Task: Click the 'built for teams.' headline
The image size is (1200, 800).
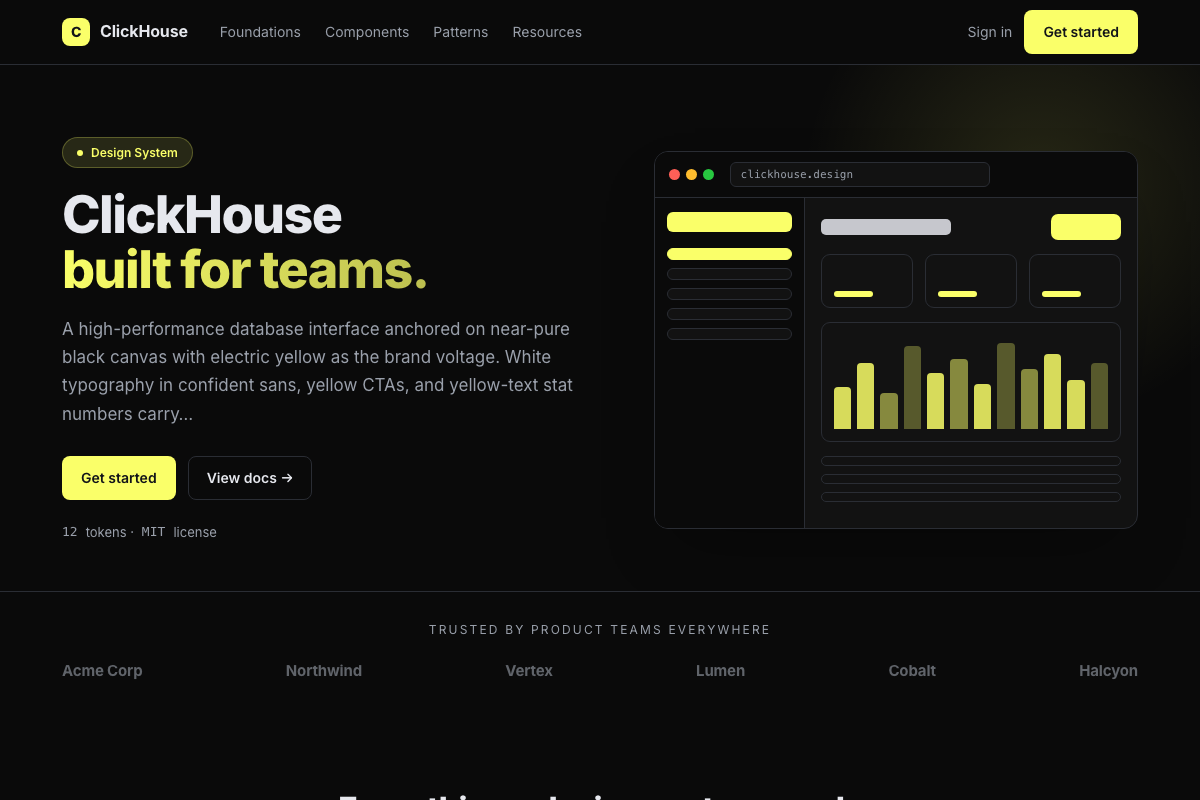Action: click(x=245, y=270)
